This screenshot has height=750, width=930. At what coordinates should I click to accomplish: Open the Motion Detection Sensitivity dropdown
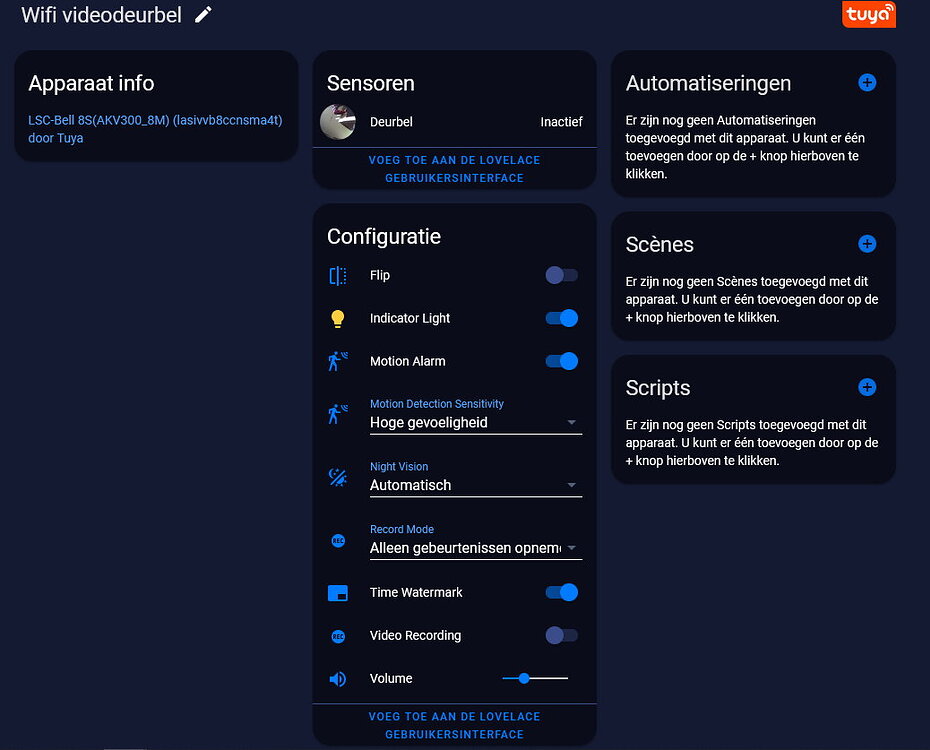coord(572,422)
